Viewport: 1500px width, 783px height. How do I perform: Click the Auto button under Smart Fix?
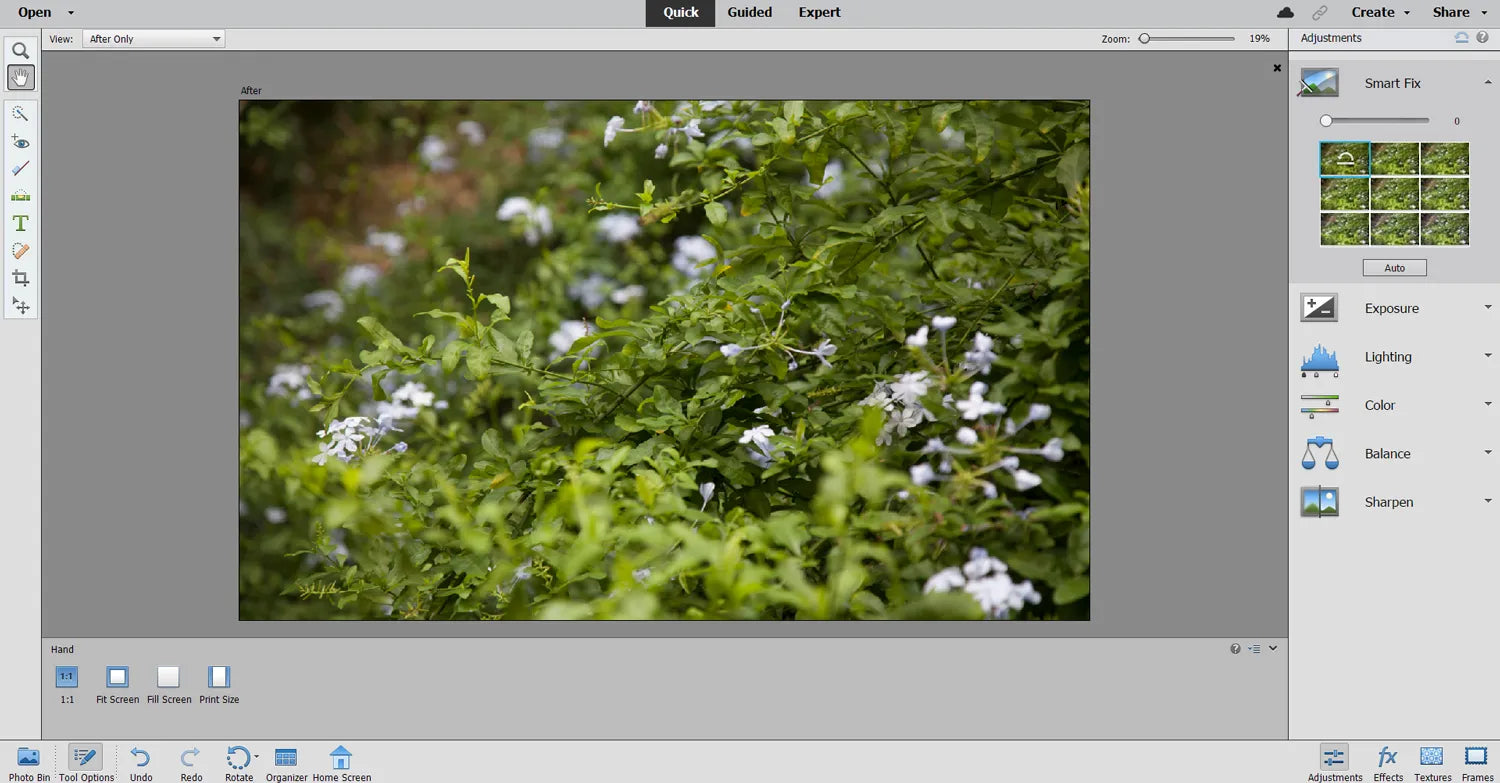point(1394,267)
